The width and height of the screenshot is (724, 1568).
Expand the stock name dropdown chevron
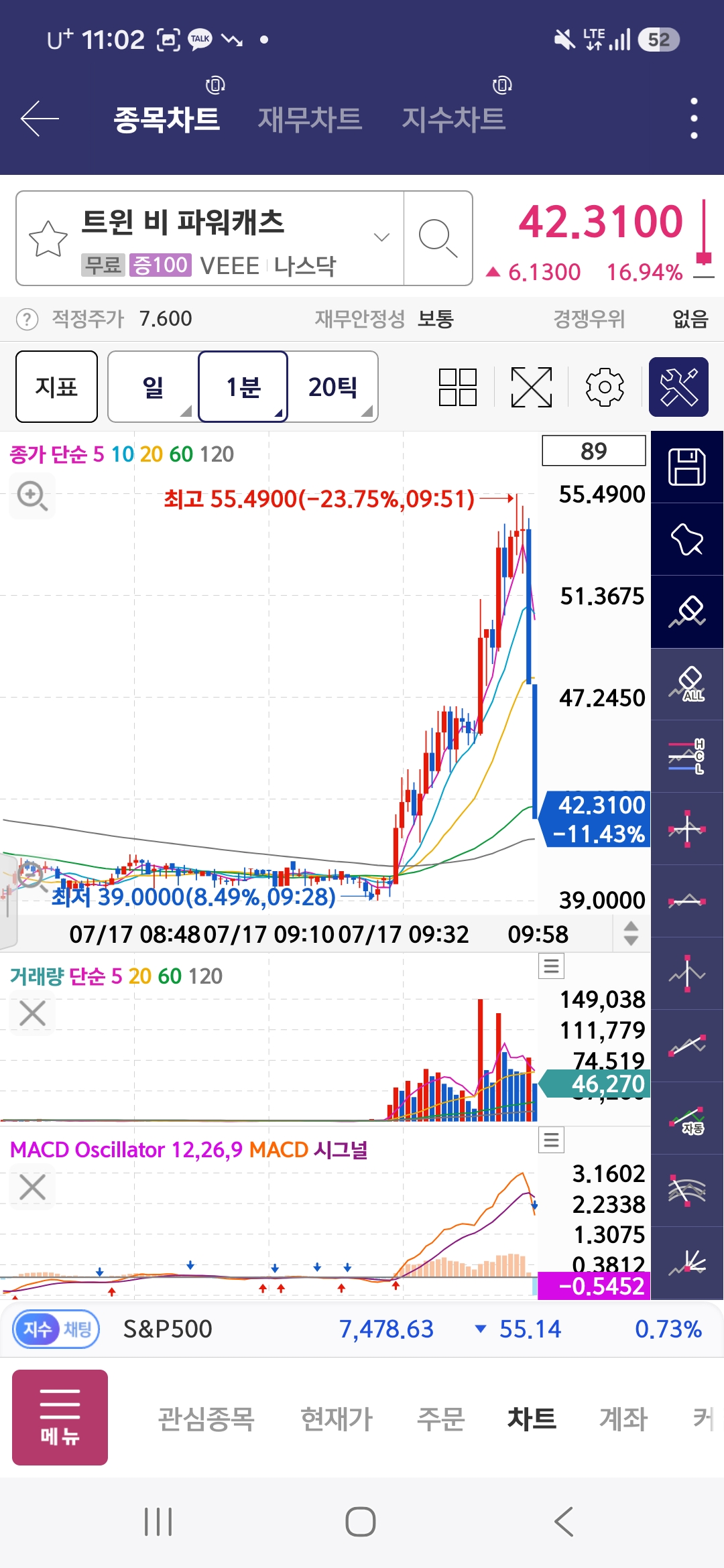coord(381,237)
